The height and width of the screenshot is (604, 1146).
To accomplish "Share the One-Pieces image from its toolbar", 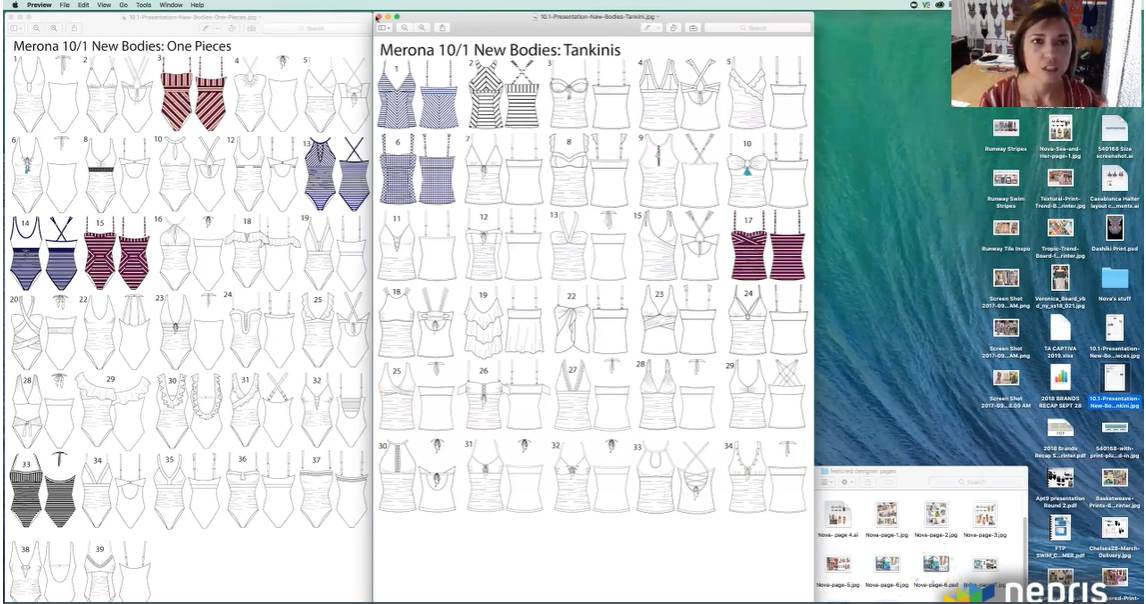I will (74, 29).
